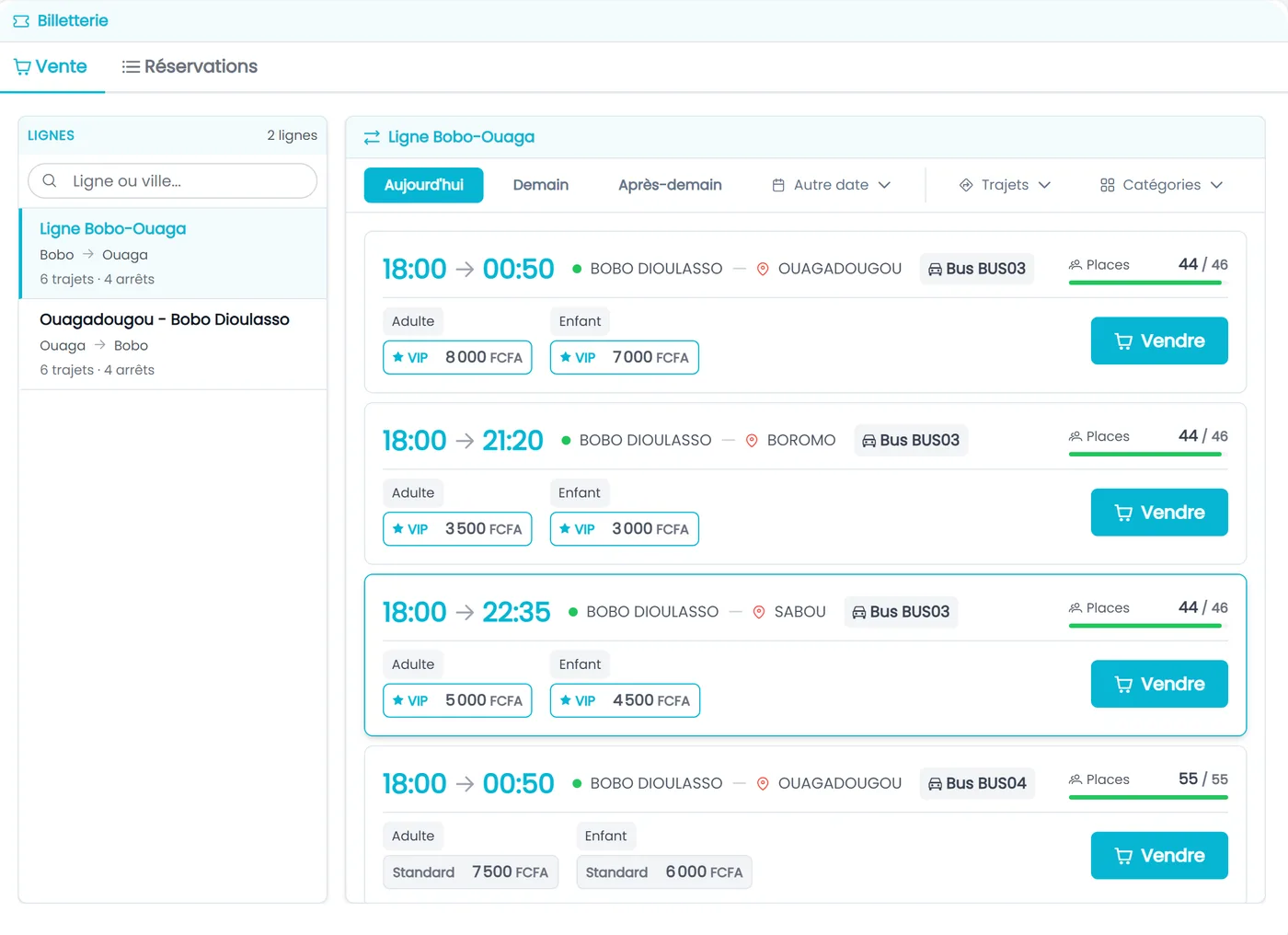
Task: Click the places progress bar of the SABOU trip
Action: click(1148, 626)
